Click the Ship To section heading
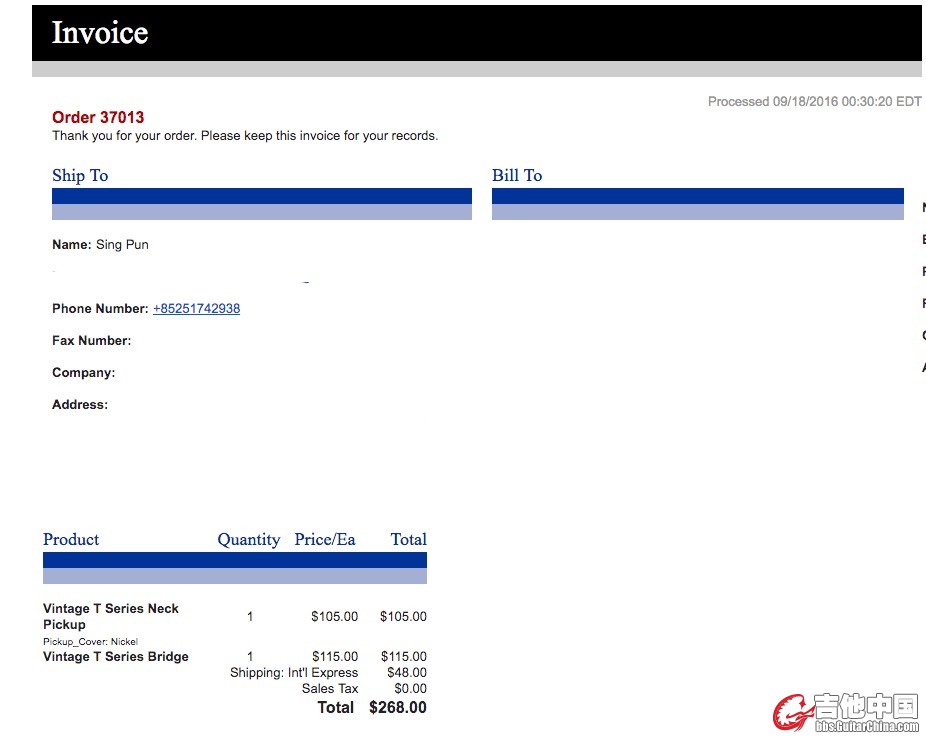 point(80,176)
